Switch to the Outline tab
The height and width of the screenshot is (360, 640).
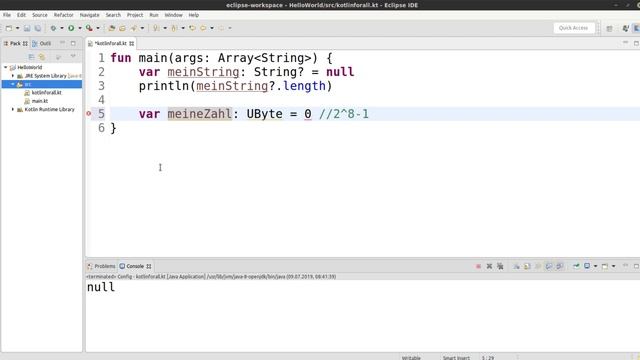[42, 43]
